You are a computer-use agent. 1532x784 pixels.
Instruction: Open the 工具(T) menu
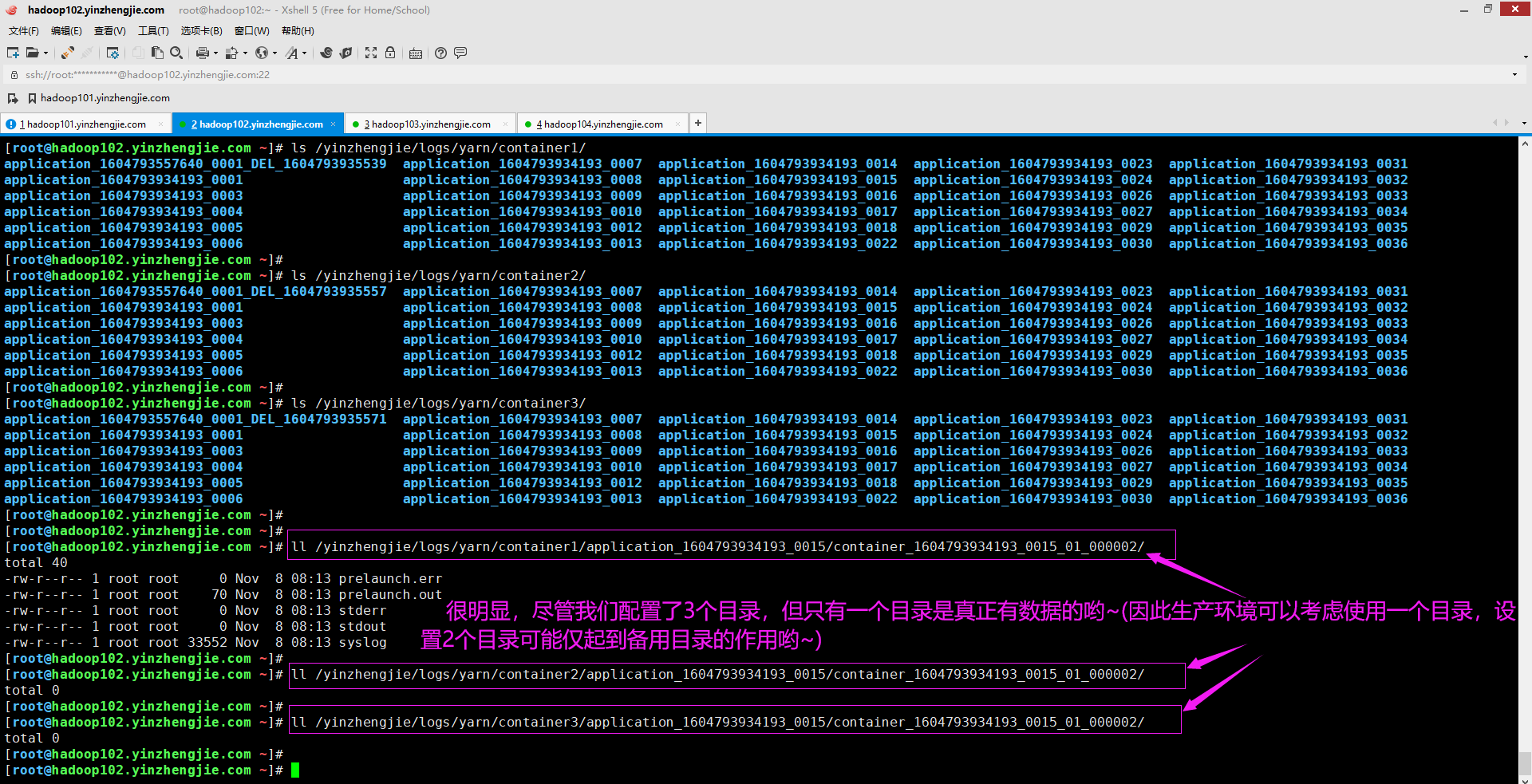153,31
